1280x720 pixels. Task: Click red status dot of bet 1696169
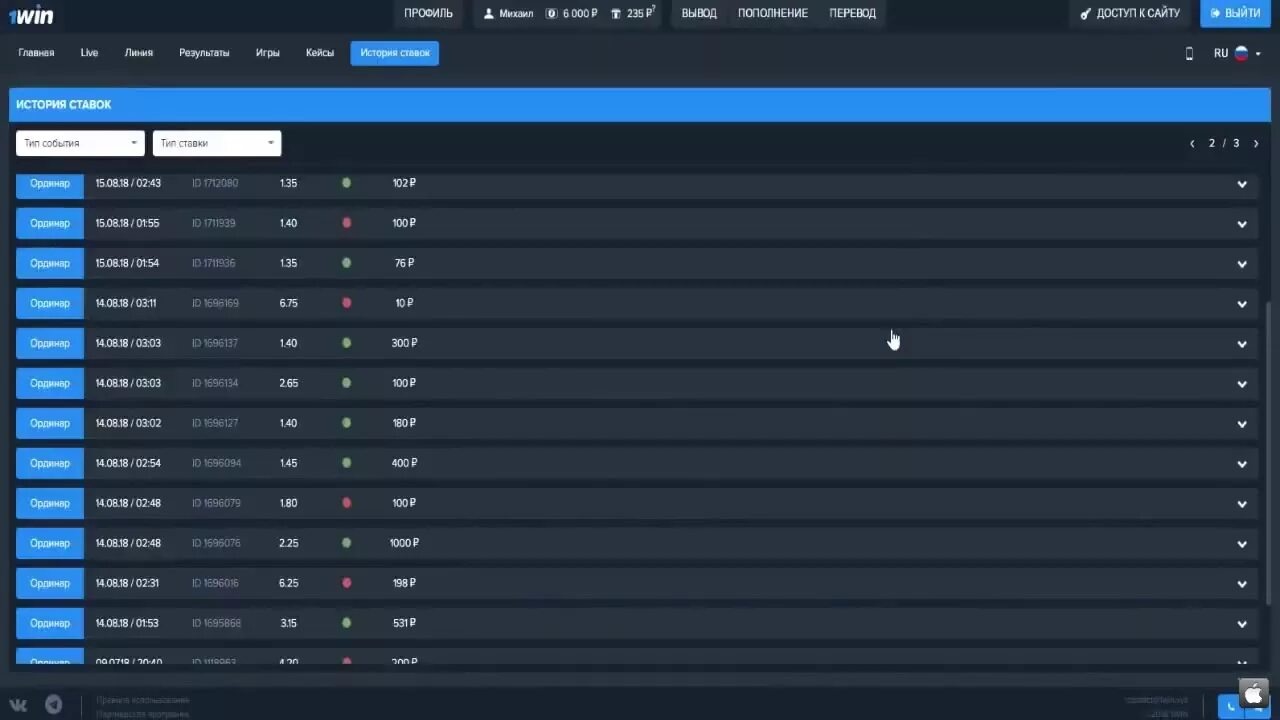click(x=347, y=303)
